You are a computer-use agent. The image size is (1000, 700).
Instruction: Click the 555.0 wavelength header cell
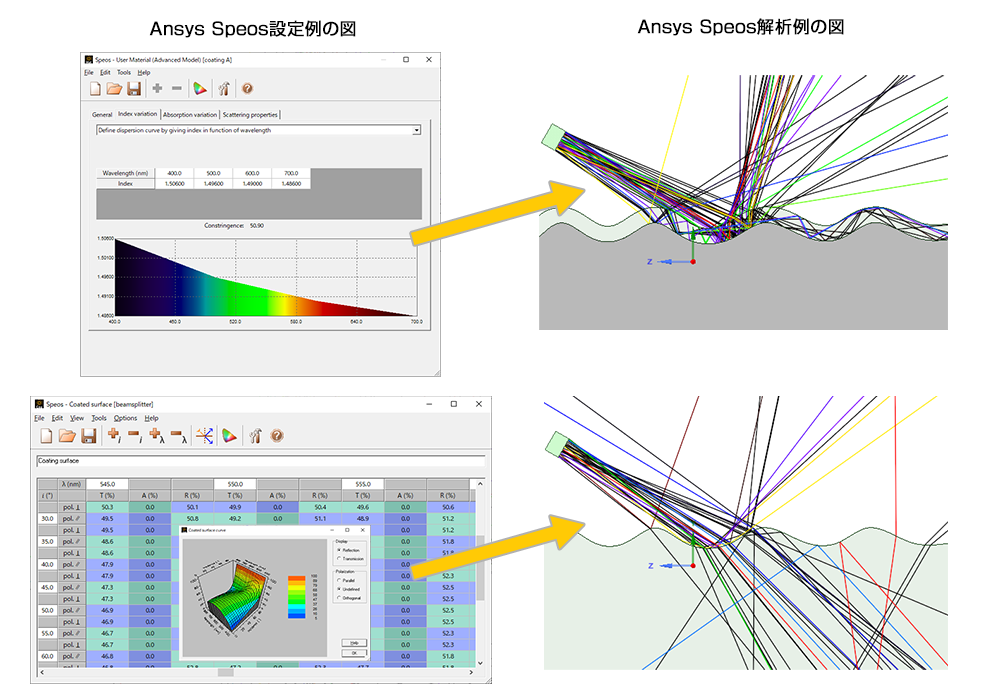[363, 484]
